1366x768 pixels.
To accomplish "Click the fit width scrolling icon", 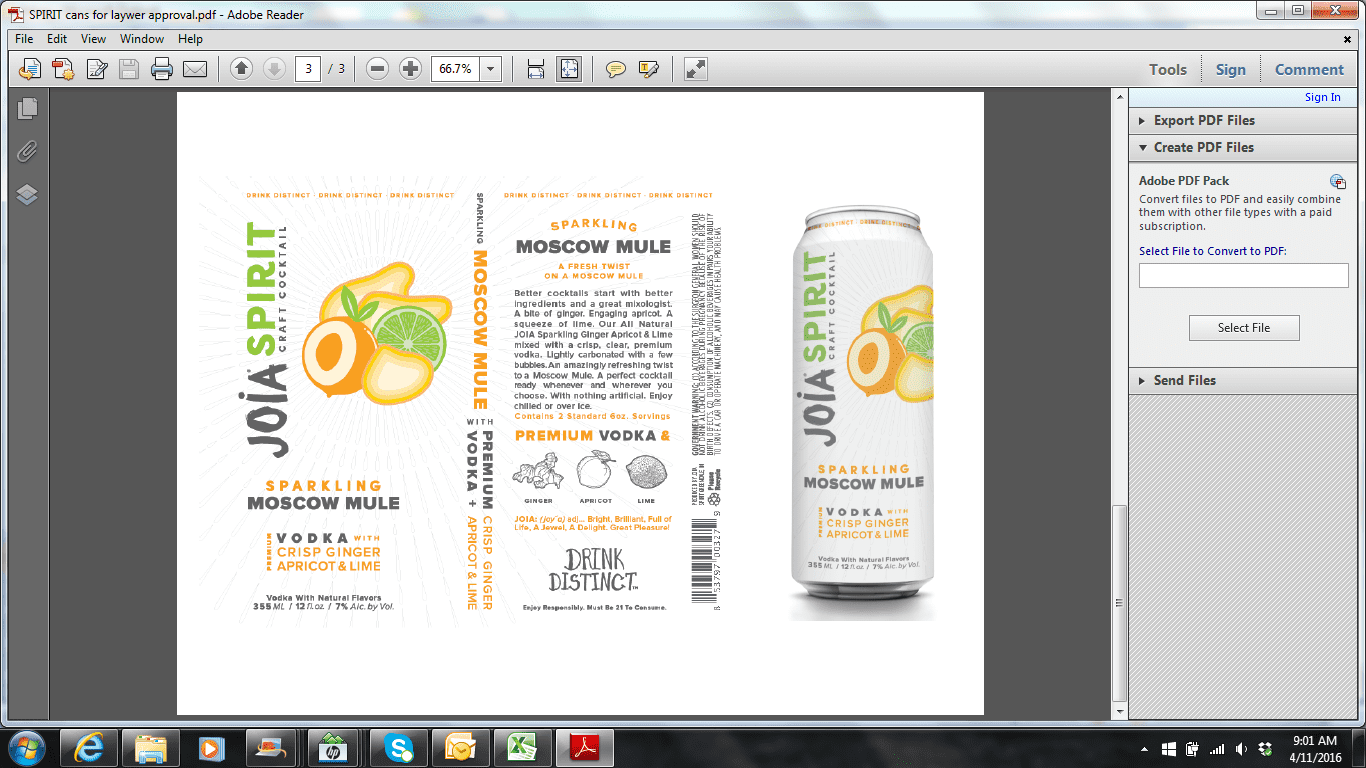I will (536, 69).
